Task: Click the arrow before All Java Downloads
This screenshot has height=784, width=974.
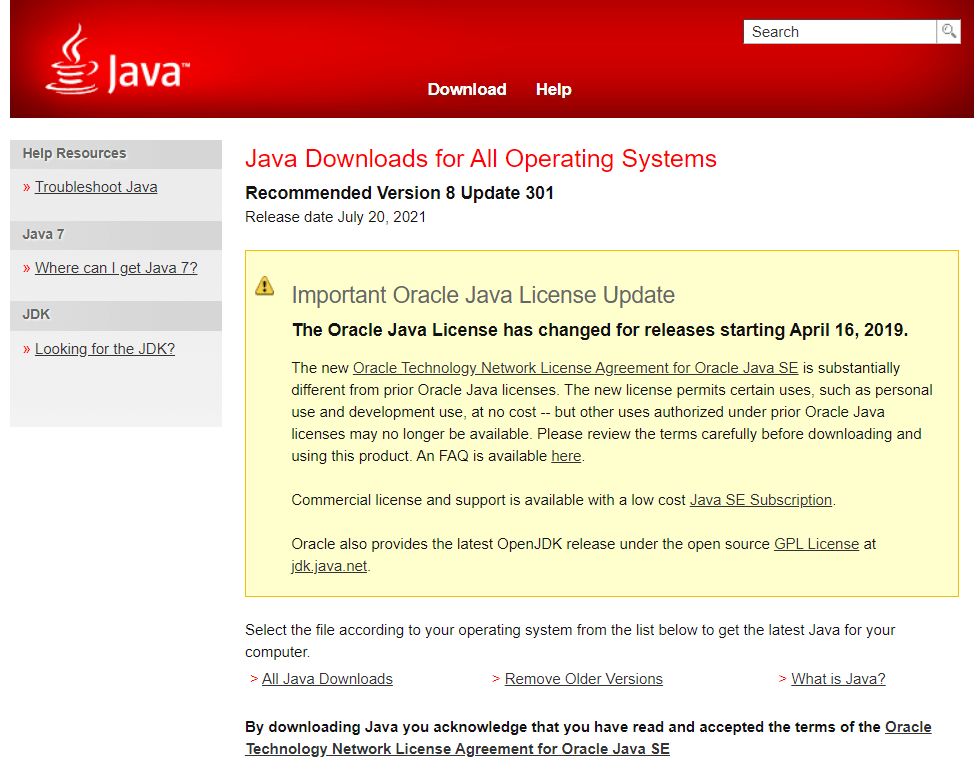Action: click(253, 678)
